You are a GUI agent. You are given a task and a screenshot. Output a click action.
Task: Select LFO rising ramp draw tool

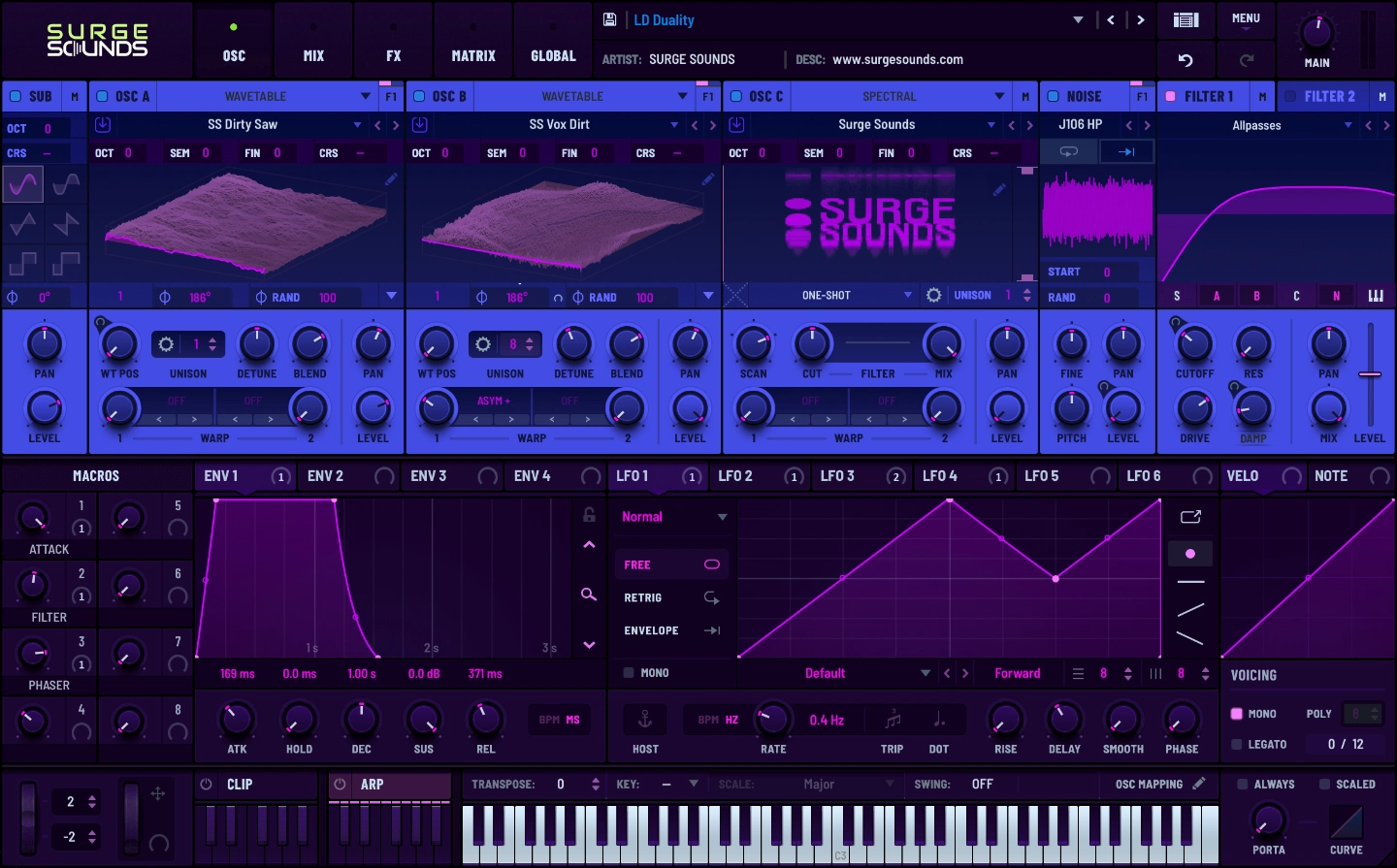[1190, 610]
